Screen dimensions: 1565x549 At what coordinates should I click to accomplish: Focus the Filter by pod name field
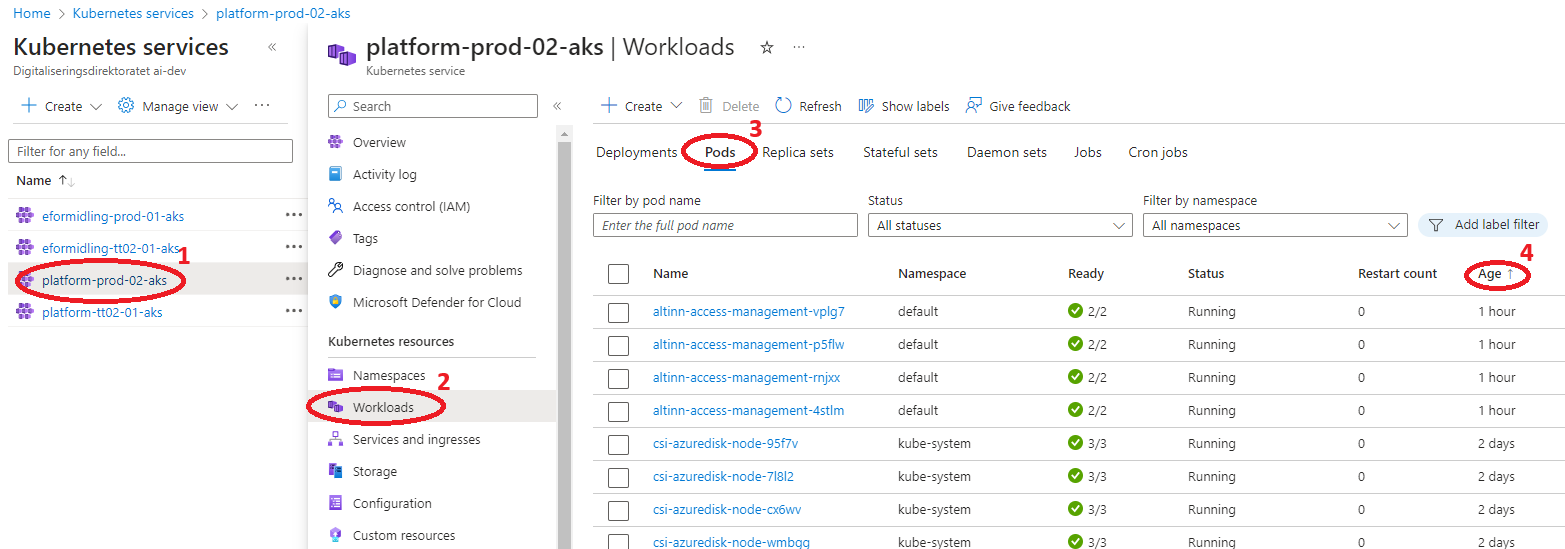pos(725,225)
